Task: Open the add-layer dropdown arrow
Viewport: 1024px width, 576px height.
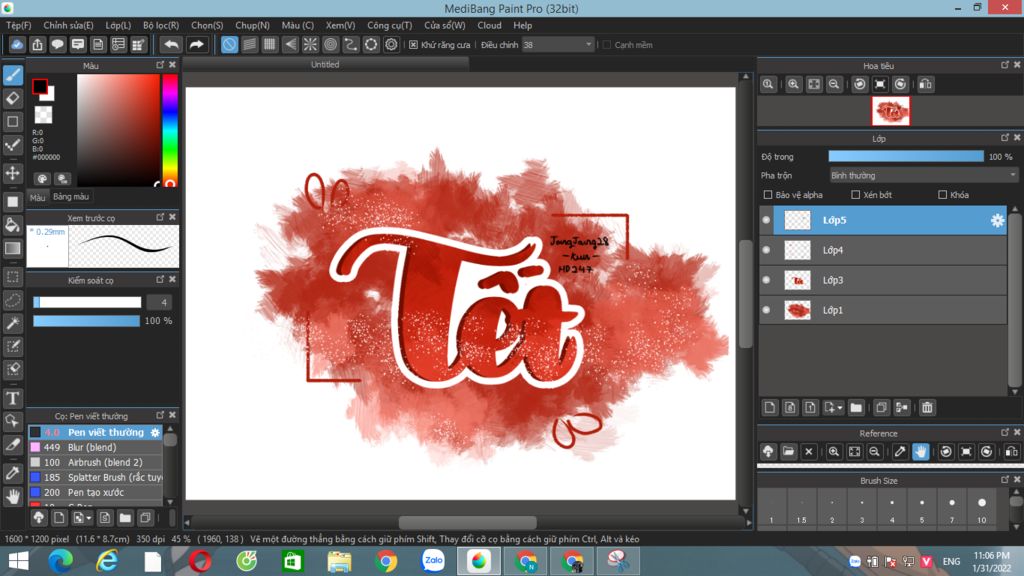Action: click(839, 408)
